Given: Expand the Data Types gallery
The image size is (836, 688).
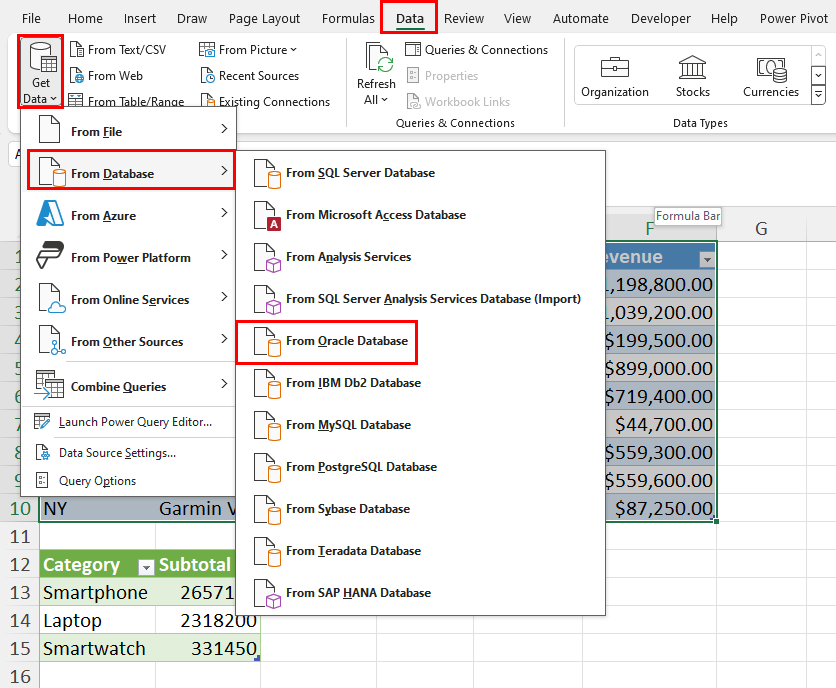Looking at the screenshot, I should coord(818,95).
